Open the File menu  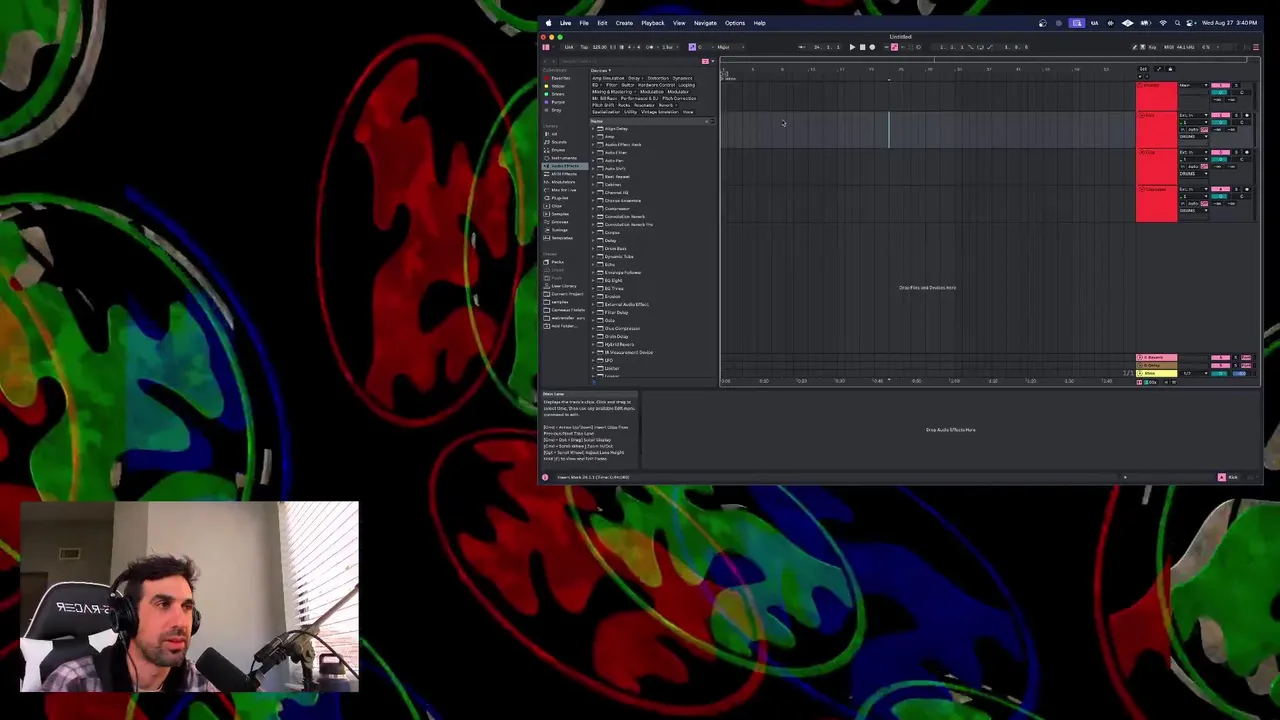coord(584,23)
